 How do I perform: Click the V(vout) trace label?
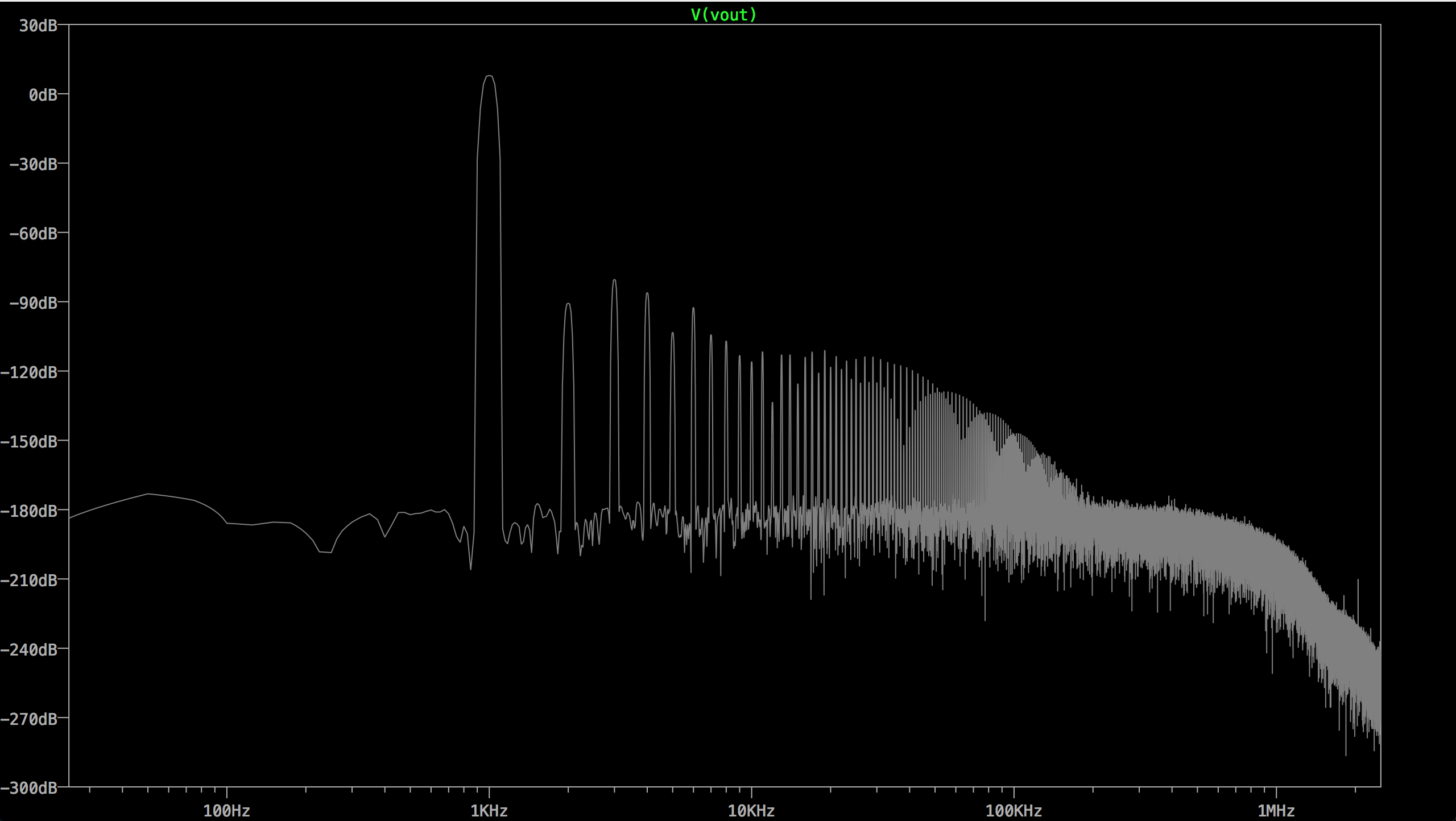(x=723, y=15)
